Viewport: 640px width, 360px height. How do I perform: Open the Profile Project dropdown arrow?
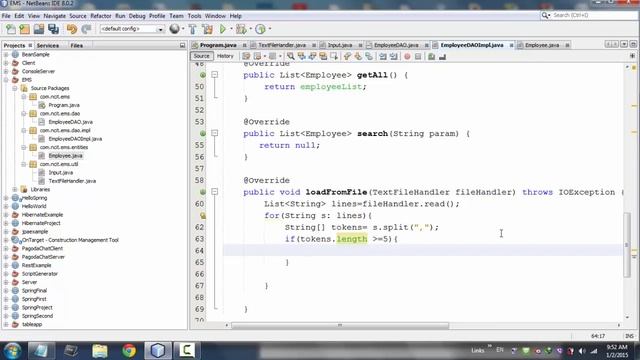coord(270,29)
